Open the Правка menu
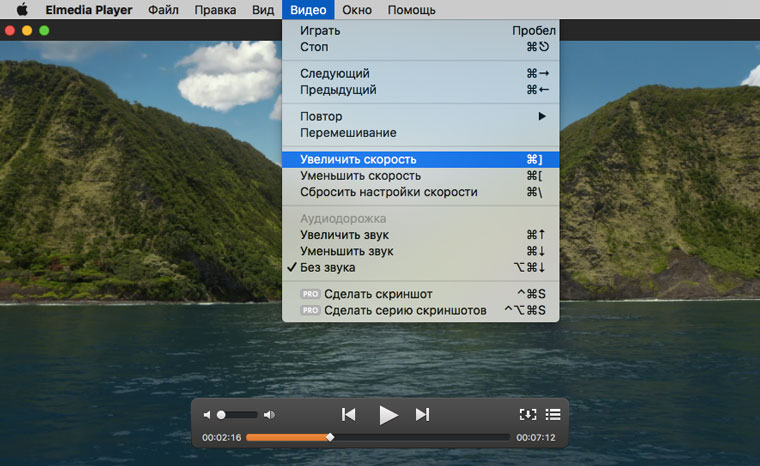This screenshot has width=760, height=466. 215,10
